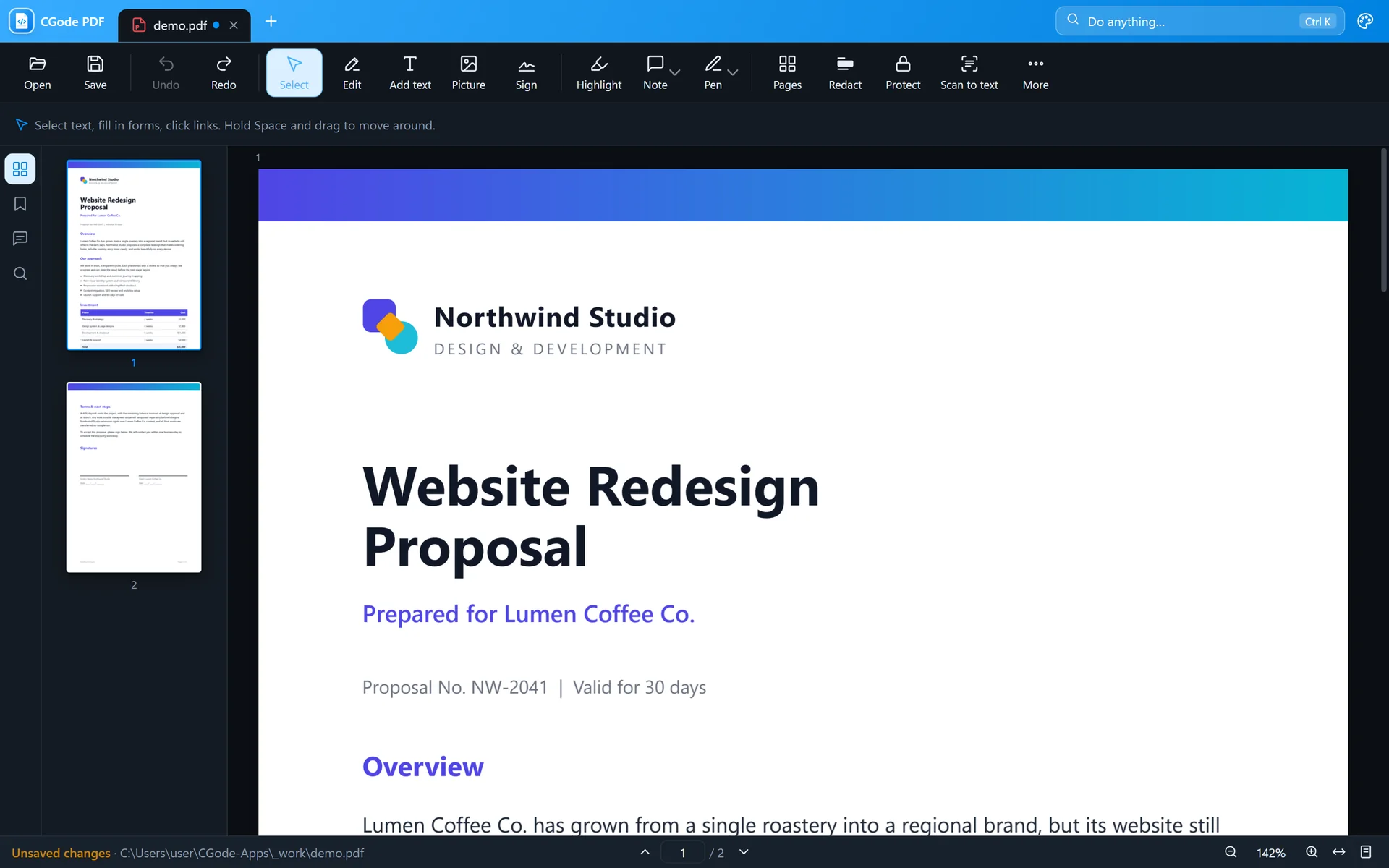Image resolution: width=1389 pixels, height=868 pixels.
Task: Fit page to width
Action: (x=1339, y=852)
